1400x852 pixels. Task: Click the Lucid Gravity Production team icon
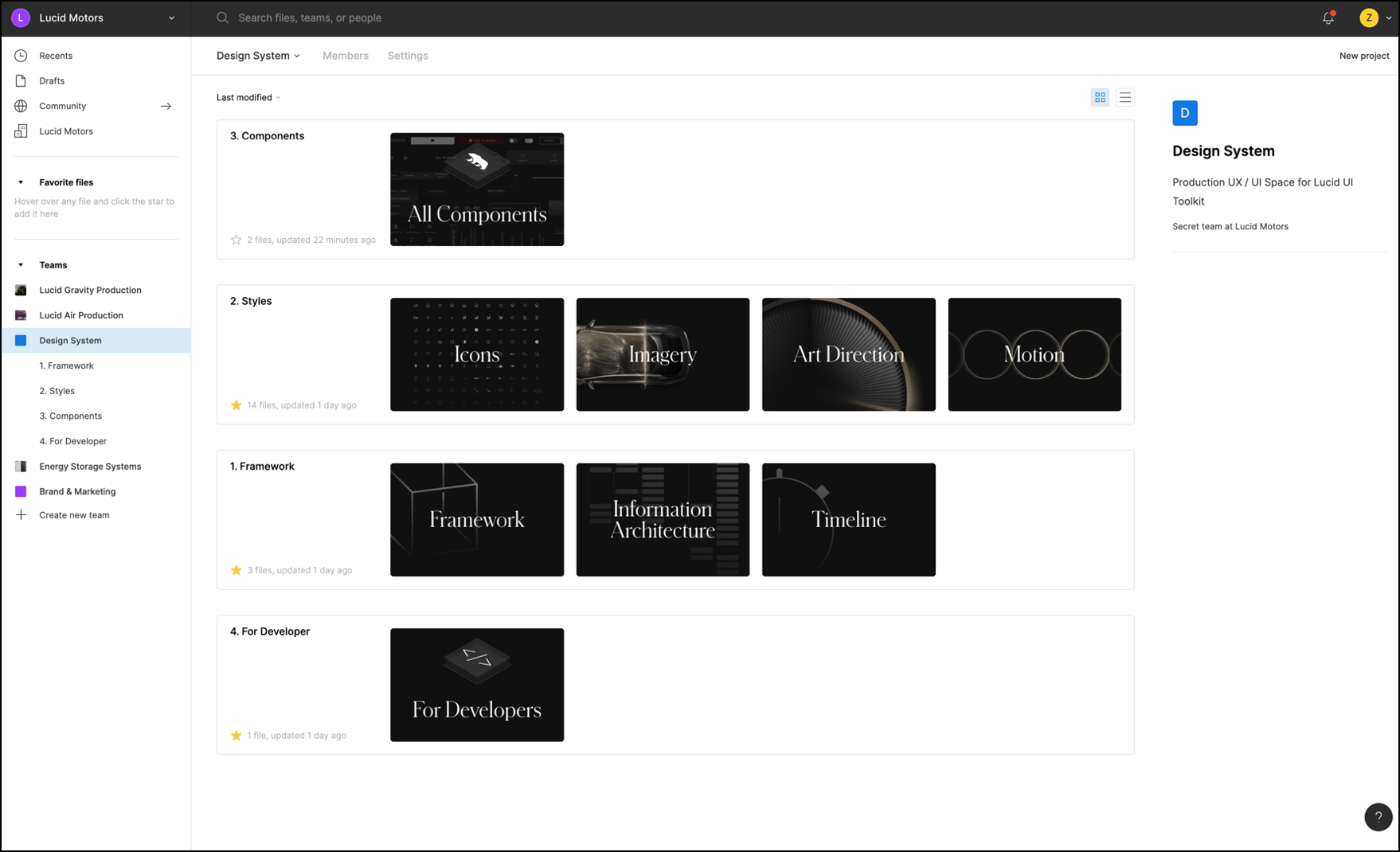pos(21,290)
